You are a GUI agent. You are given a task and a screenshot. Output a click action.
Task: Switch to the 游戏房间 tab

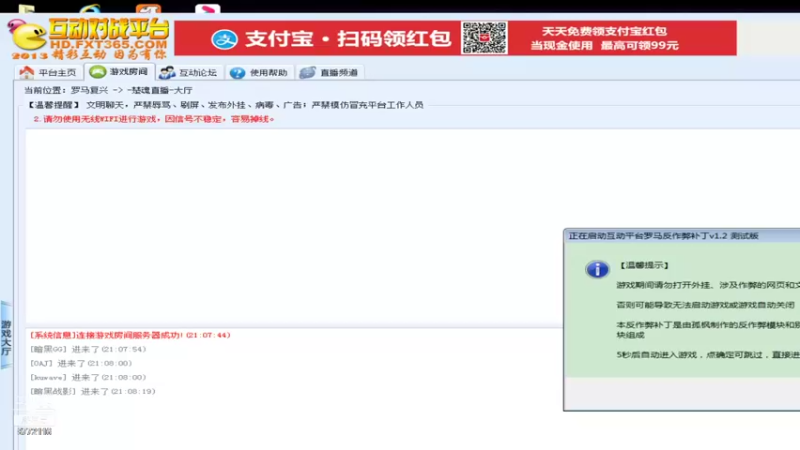click(x=119, y=72)
